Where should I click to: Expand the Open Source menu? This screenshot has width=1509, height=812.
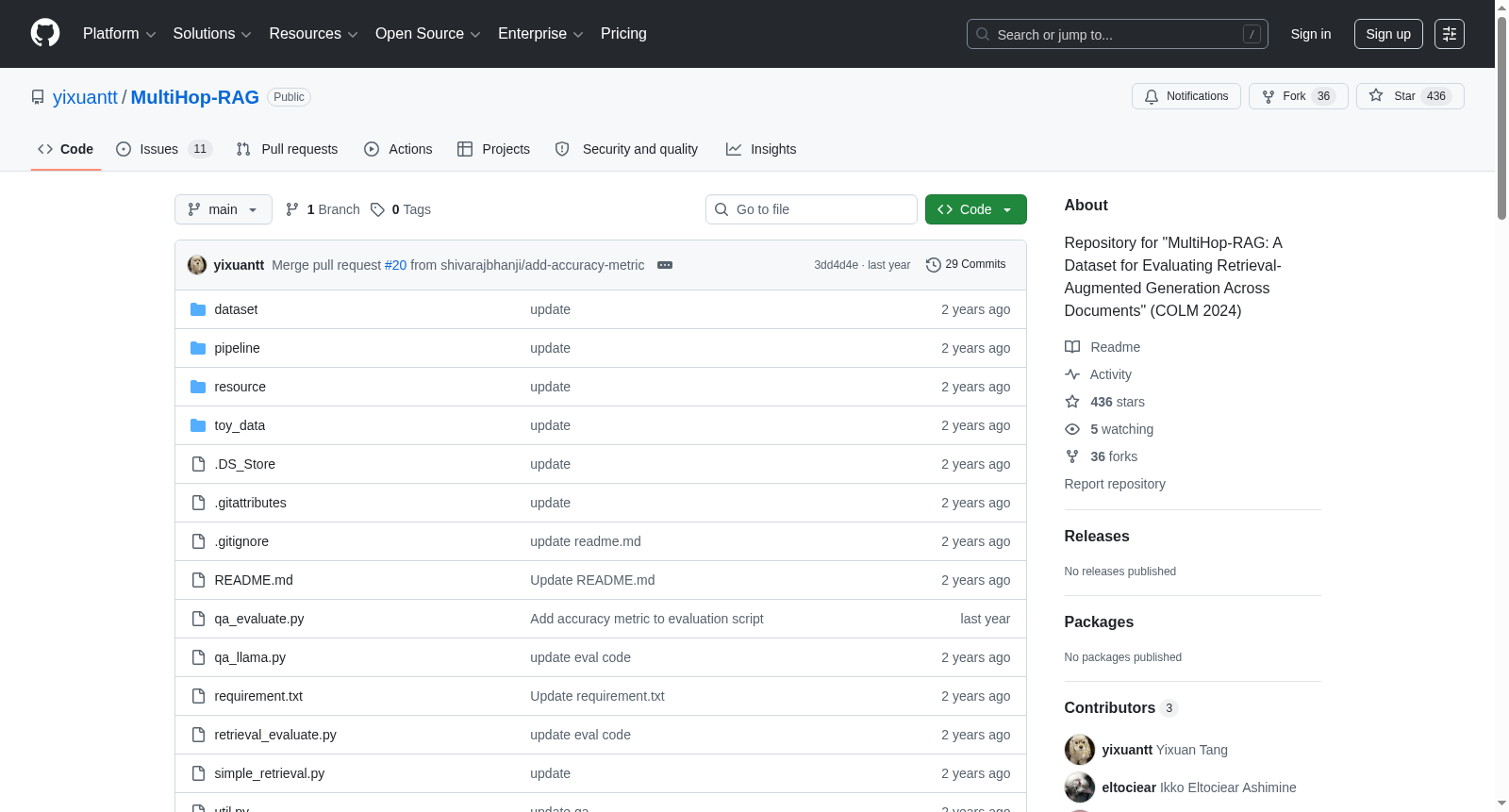point(428,34)
